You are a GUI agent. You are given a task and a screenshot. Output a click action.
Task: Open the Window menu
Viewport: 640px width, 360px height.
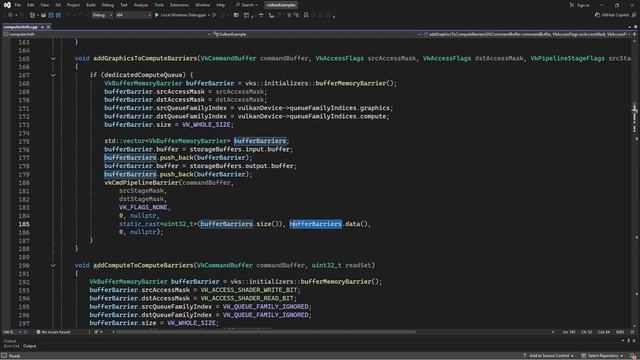click(x=202, y=5)
